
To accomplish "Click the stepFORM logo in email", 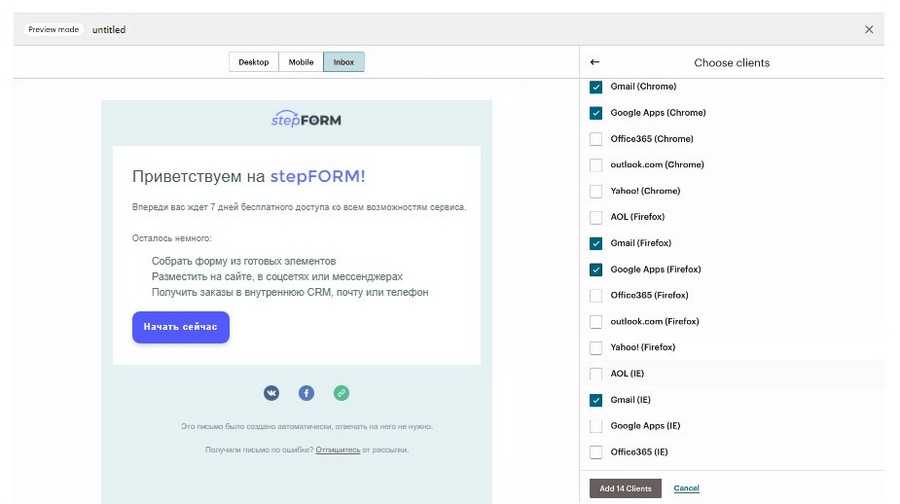I will (x=306, y=120).
